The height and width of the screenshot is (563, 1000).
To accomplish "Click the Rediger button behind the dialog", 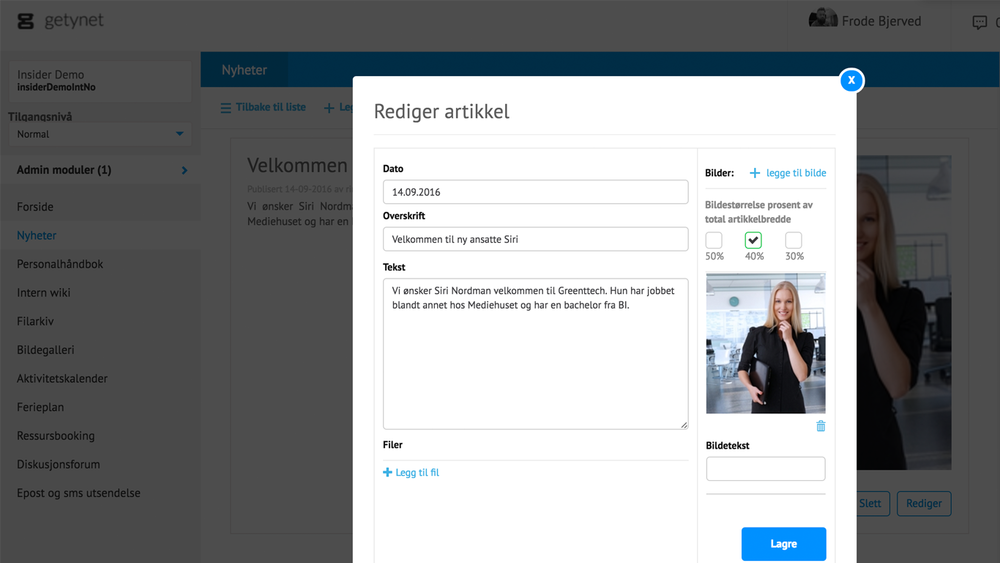I will [923, 503].
